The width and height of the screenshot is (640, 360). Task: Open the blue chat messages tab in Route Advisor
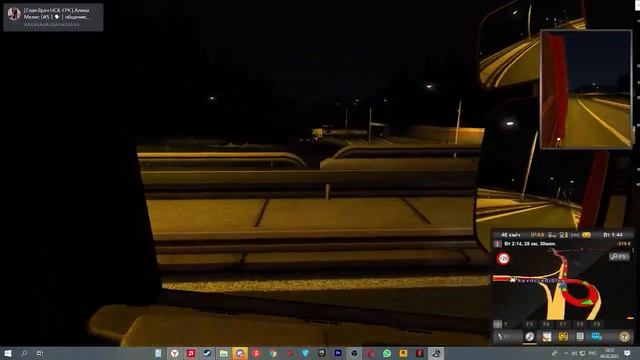coord(597,336)
